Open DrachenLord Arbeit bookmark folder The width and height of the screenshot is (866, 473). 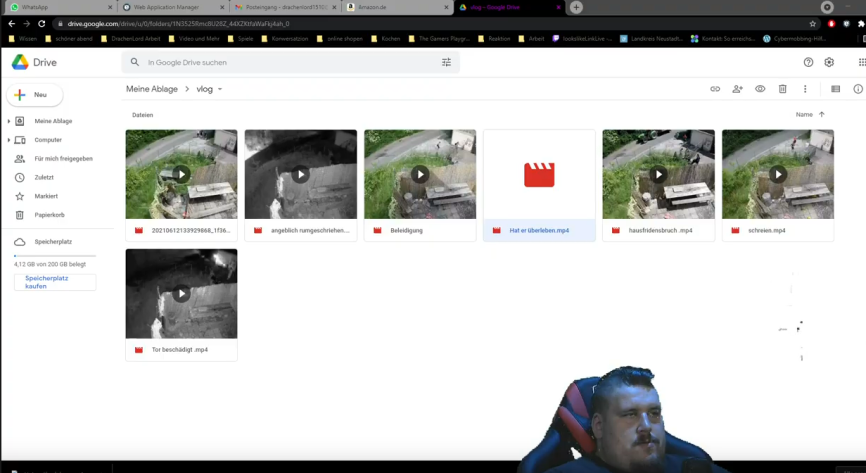(x=130, y=39)
